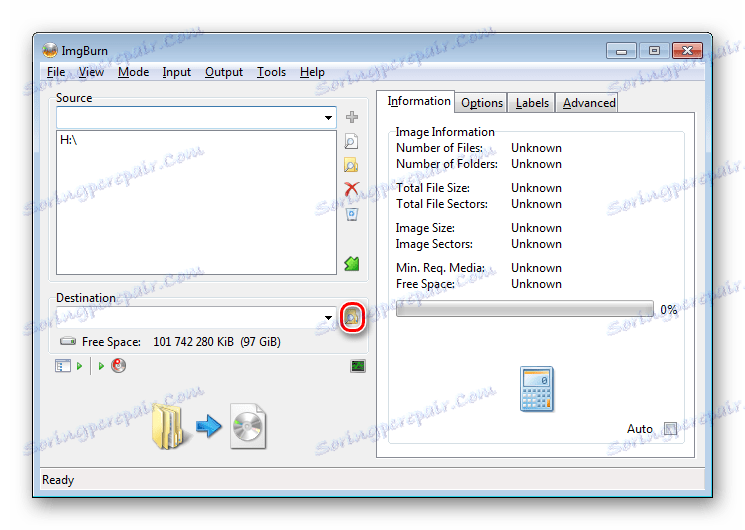Click the green arrow next to the red disc

[x=101, y=366]
